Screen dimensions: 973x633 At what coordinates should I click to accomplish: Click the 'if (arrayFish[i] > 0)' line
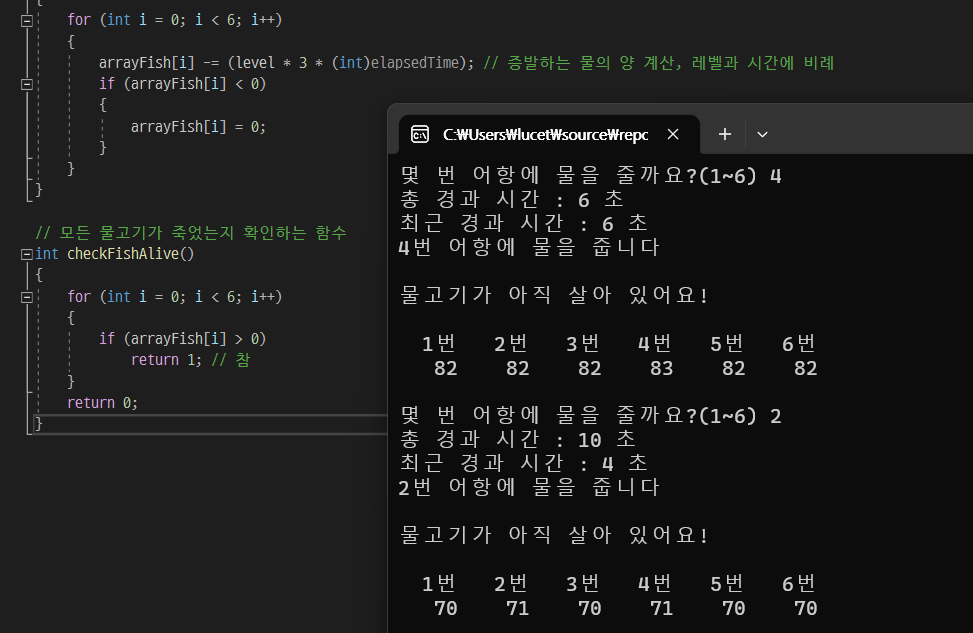182,339
